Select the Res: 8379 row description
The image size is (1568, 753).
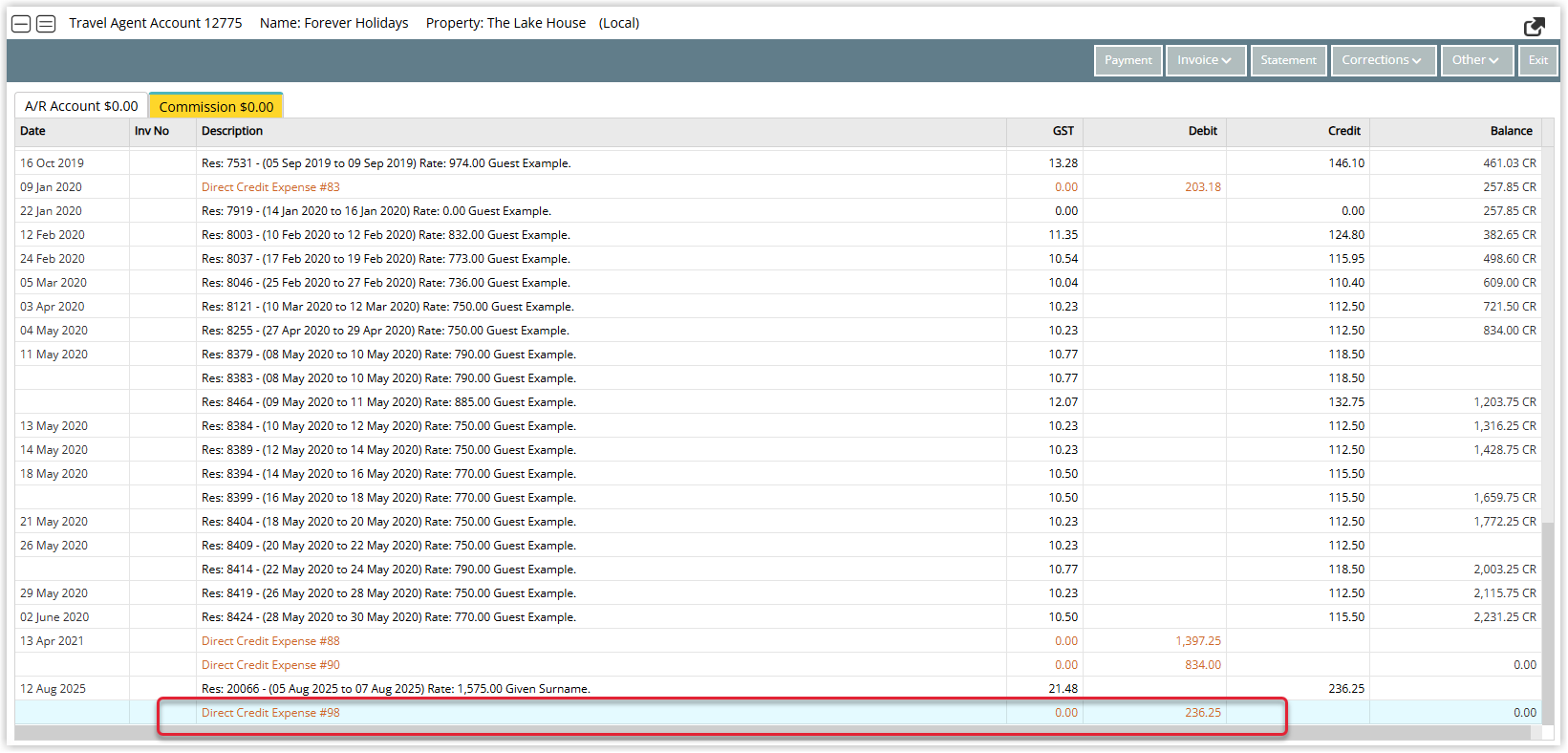[x=389, y=355]
